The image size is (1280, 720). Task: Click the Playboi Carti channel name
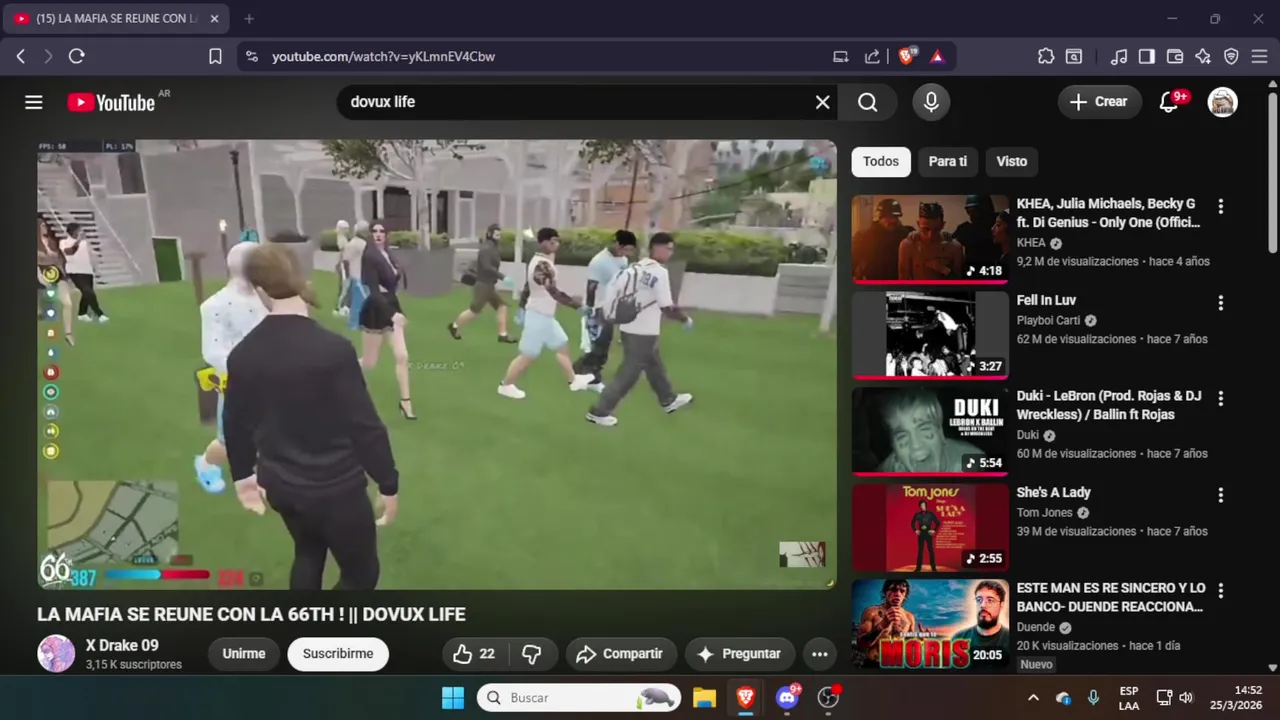click(1048, 321)
